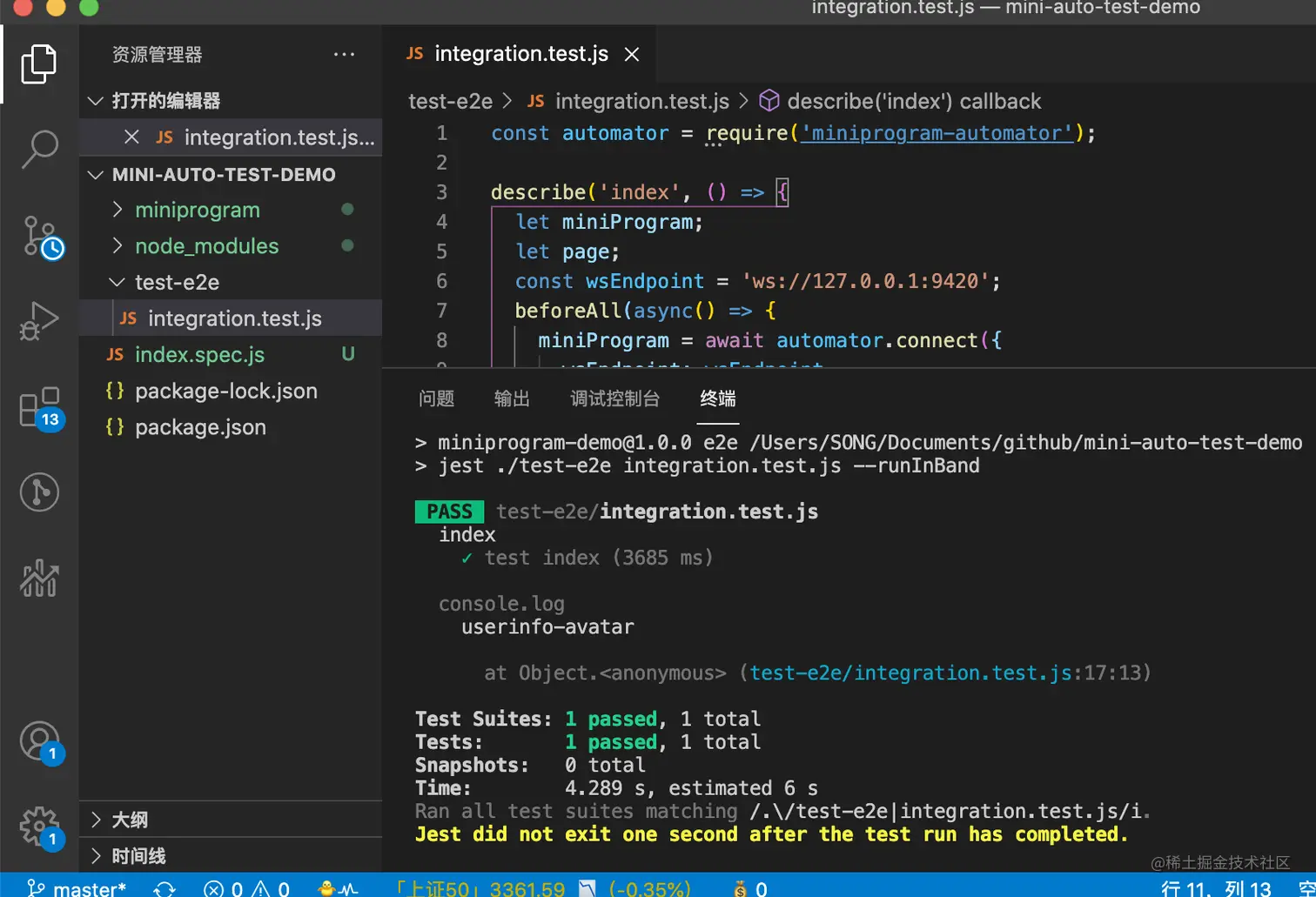The width and height of the screenshot is (1316, 897).
Task: Click the master branch in status bar
Action: [x=87, y=888]
